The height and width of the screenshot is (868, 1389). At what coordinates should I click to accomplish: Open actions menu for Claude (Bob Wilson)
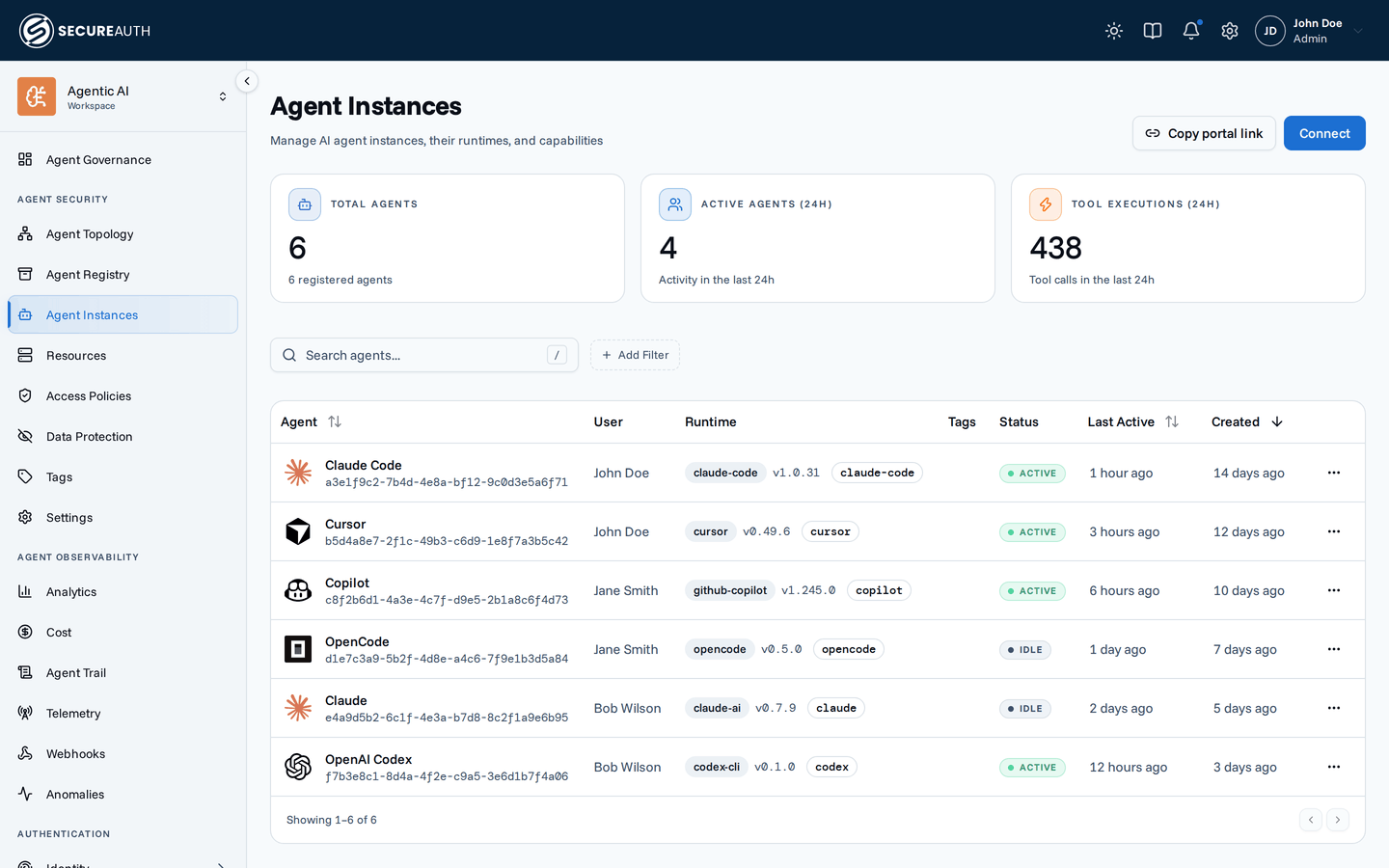[x=1334, y=708]
